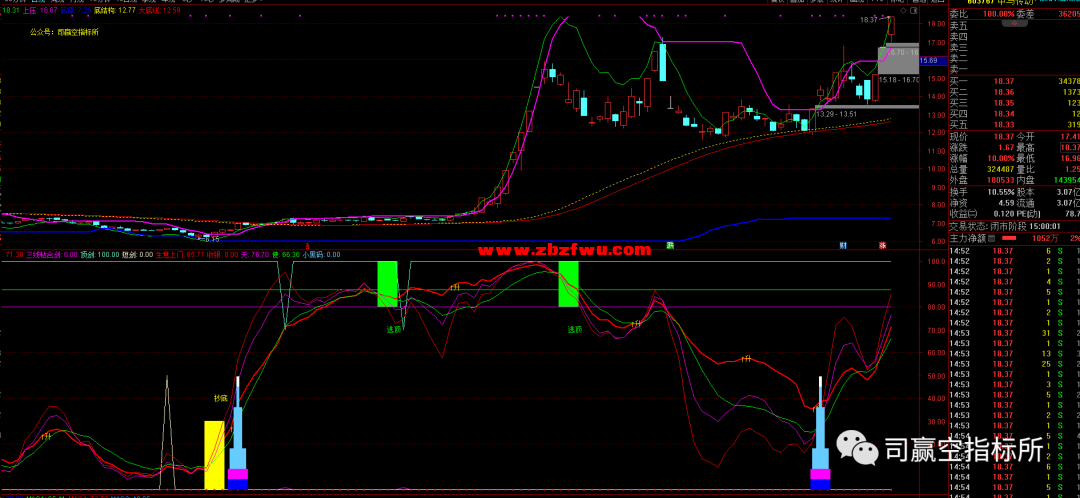Click the 15.18 - 16.70 gap zone label

click(900, 80)
